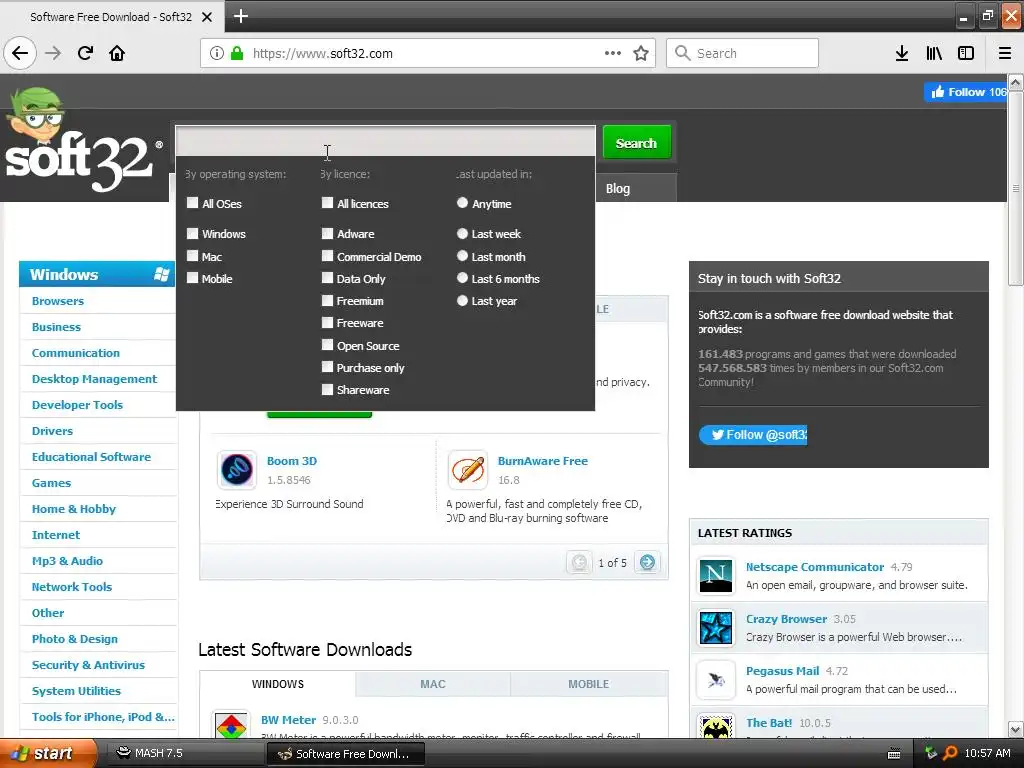Screen dimensions: 1024x768
Task: Go to next page arrow in carousel
Action: [x=647, y=562]
